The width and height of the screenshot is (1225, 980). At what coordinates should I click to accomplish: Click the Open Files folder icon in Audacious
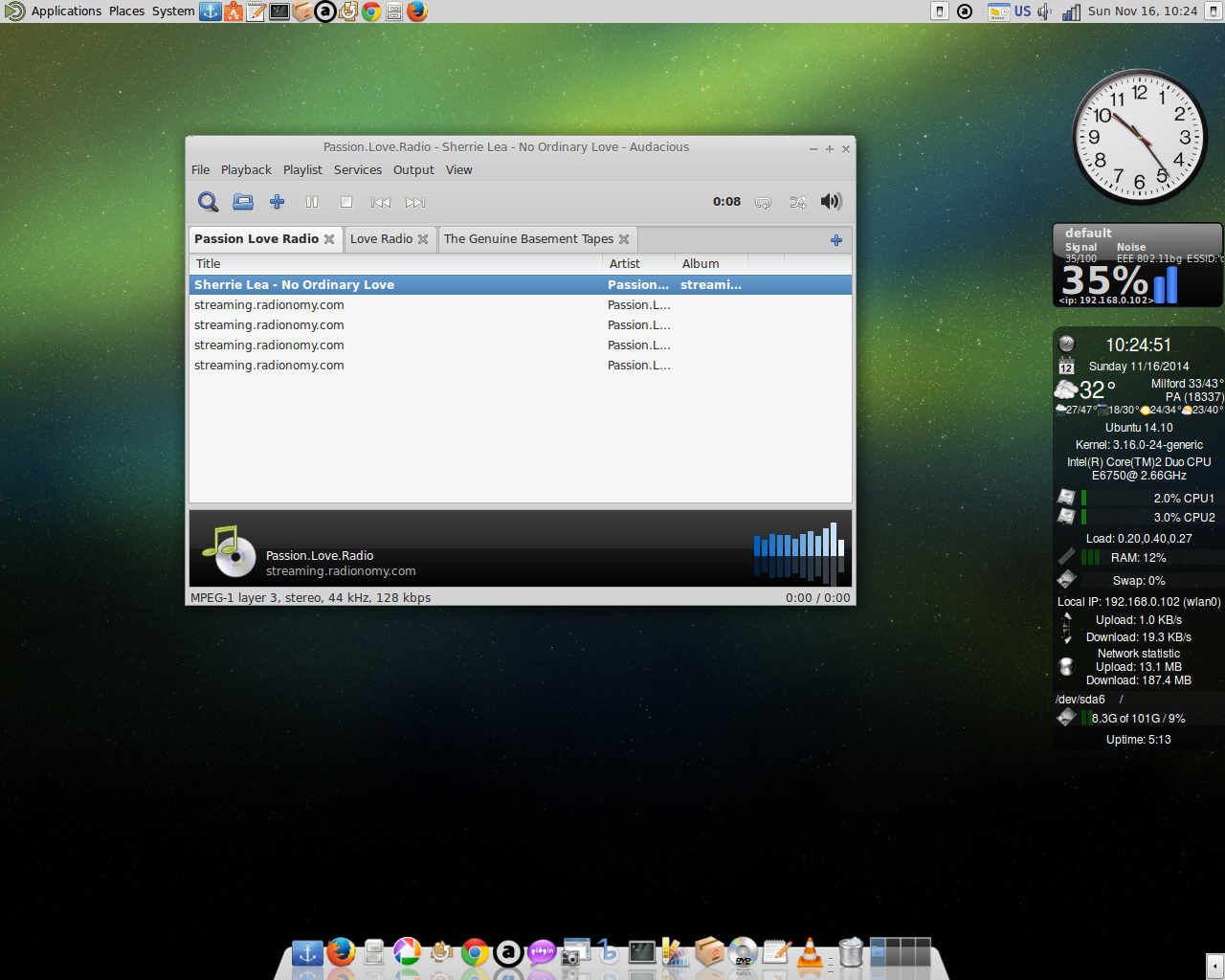243,202
